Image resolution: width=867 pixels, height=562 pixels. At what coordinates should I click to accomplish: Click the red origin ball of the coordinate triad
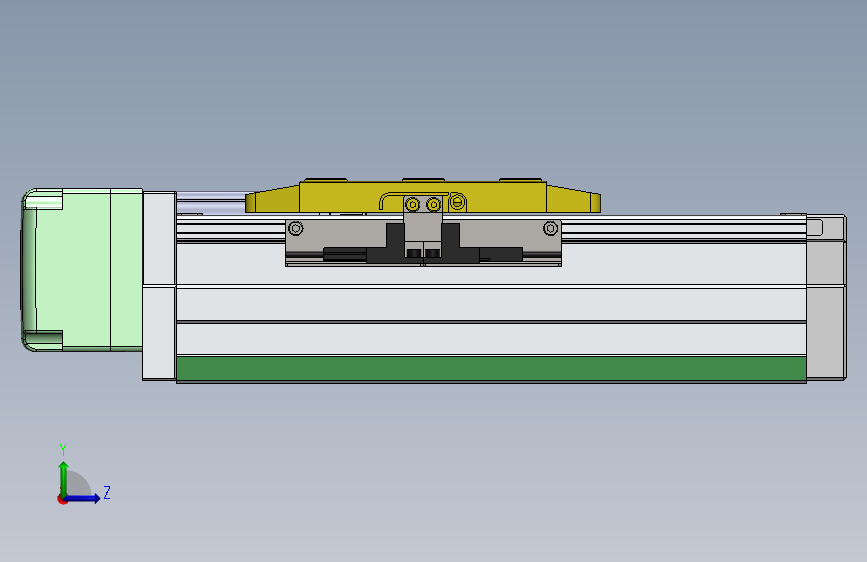62,499
